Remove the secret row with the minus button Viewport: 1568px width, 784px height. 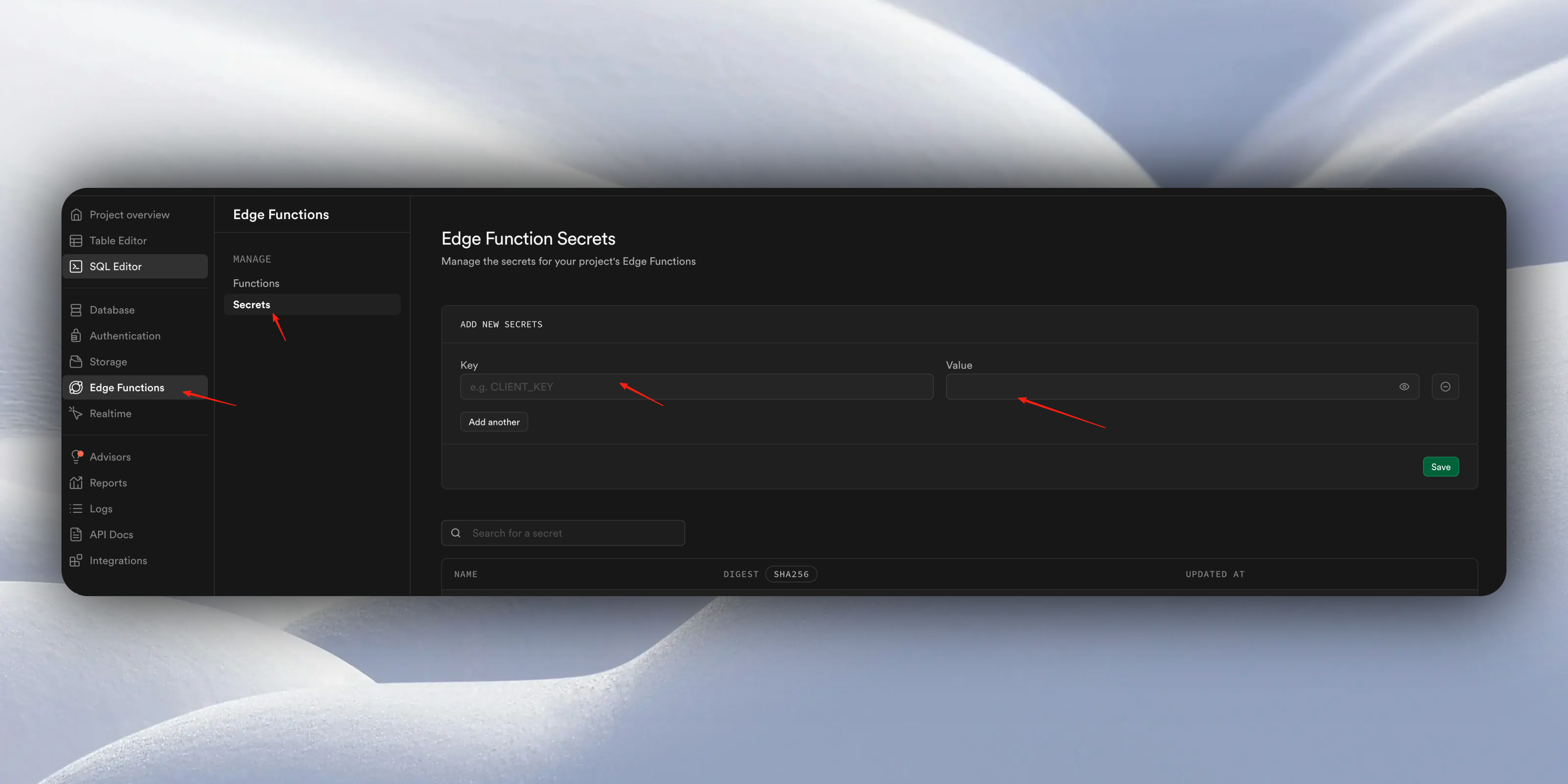coord(1445,387)
